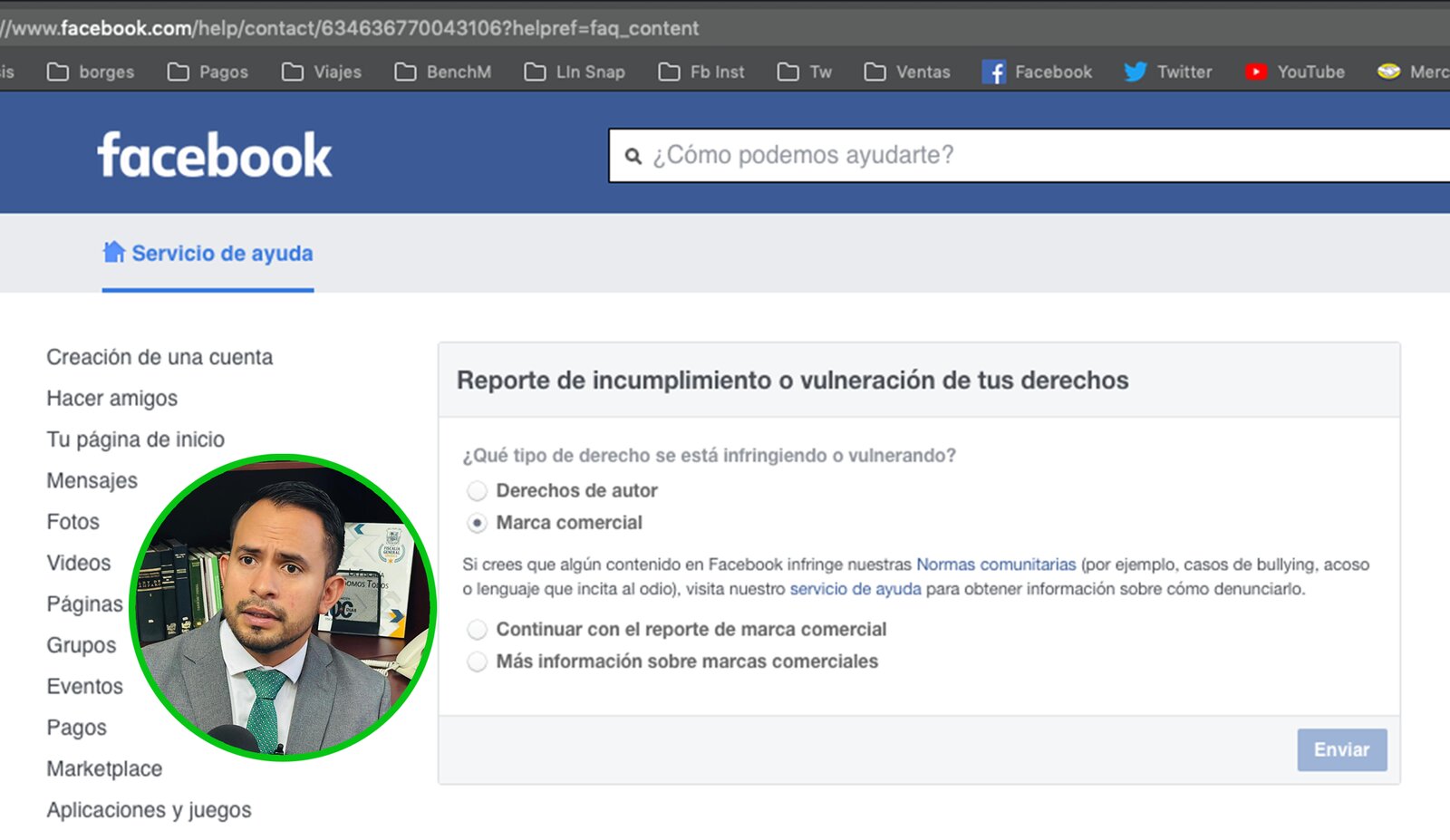The image size is (1450, 840).
Task: Select Más información sobre marcas comerciales
Action: pos(477,662)
